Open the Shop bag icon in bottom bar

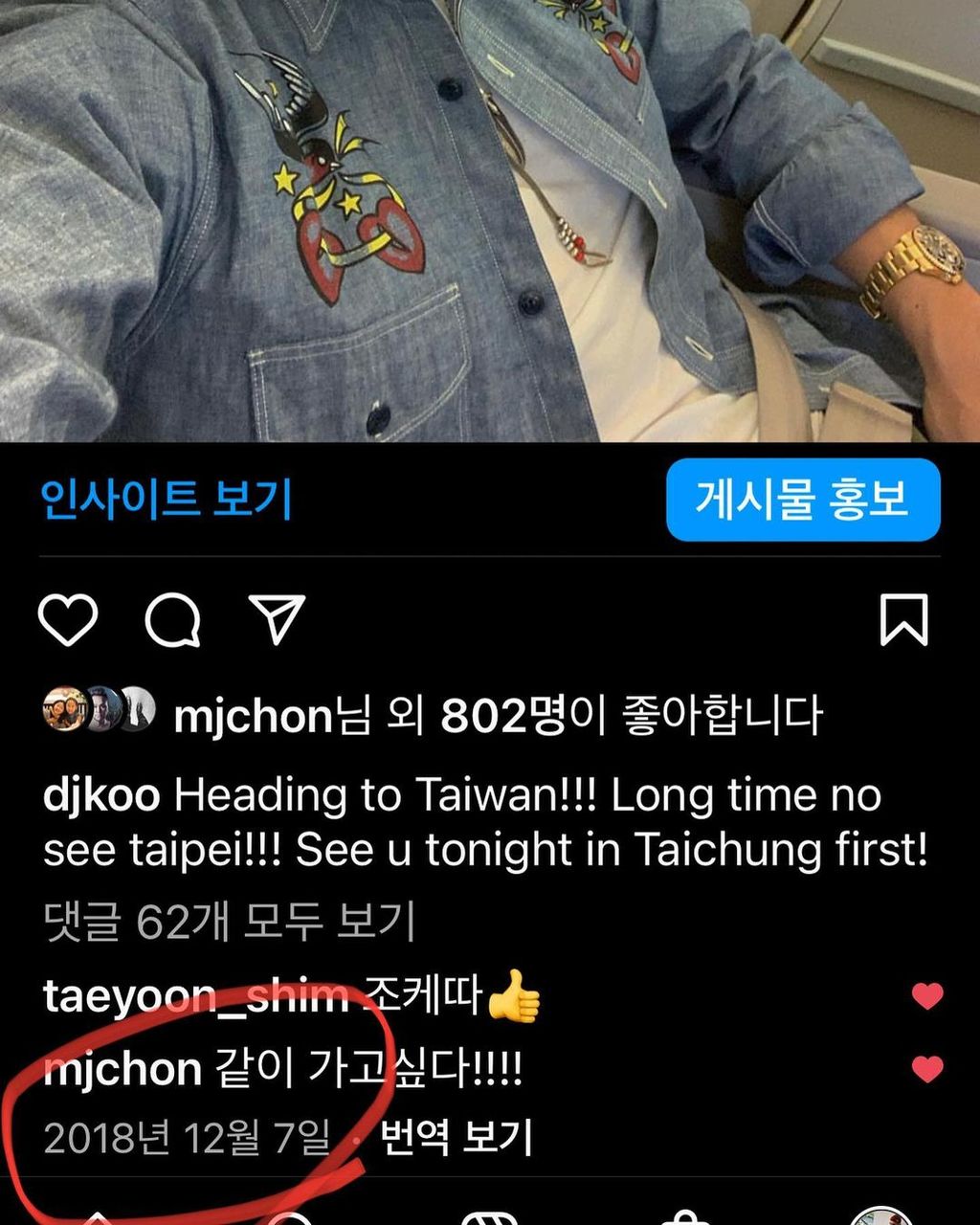pyautogui.click(x=685, y=1217)
